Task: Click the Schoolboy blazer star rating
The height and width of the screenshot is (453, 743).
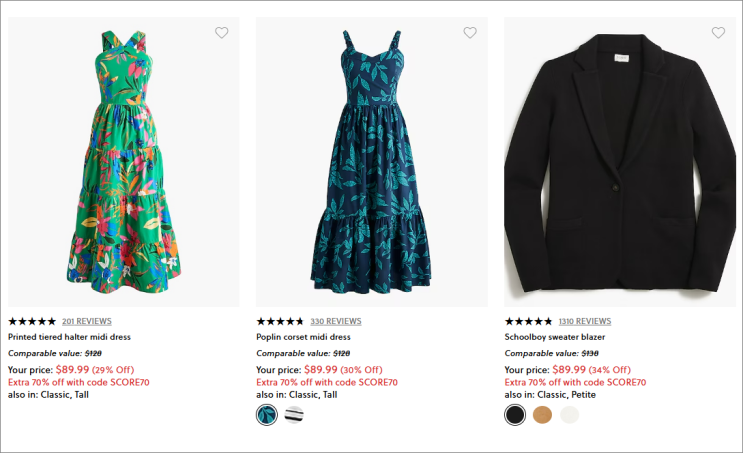Action: click(x=528, y=322)
